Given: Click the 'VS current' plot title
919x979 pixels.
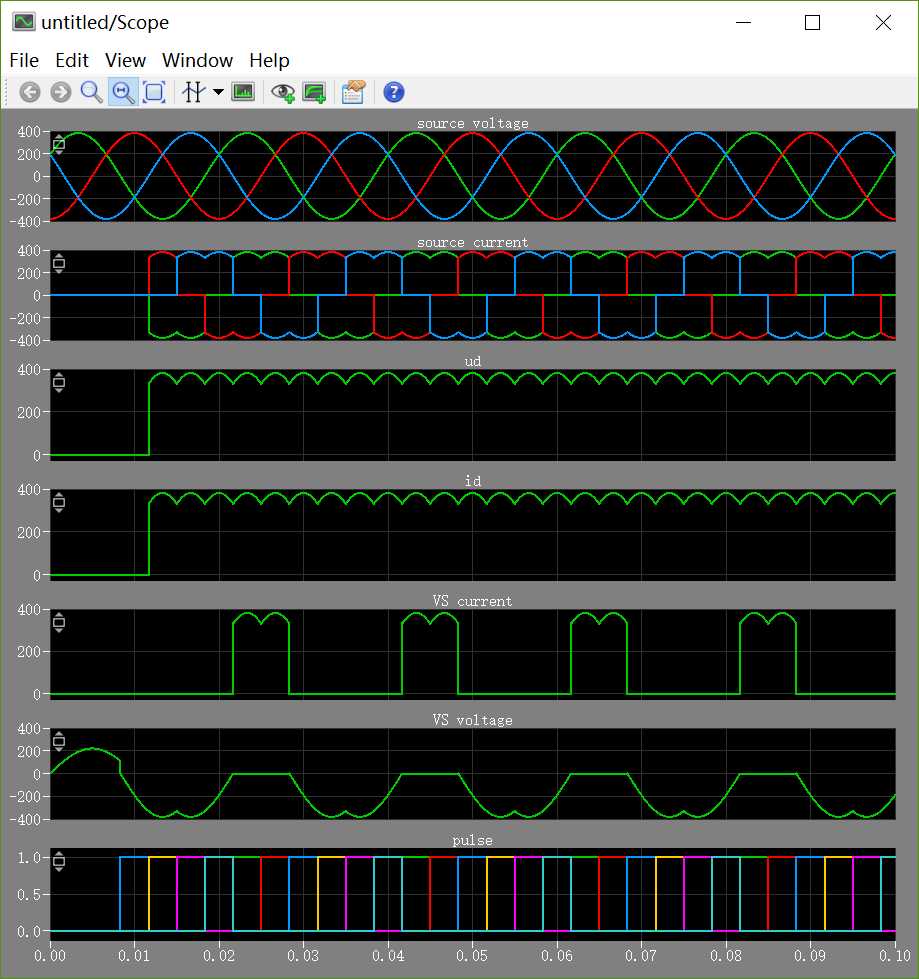Looking at the screenshot, I should (x=473, y=601).
